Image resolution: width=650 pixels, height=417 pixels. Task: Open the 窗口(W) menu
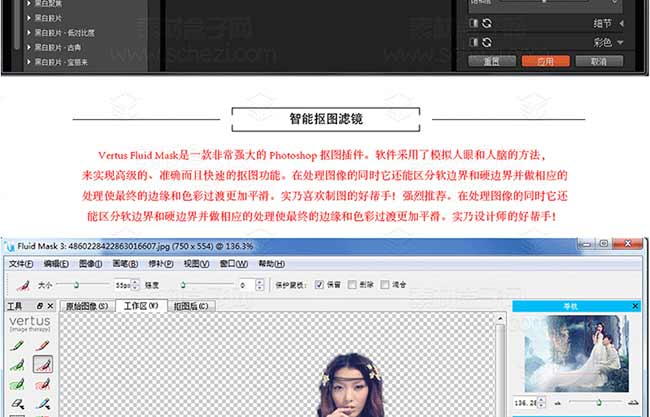(233, 264)
